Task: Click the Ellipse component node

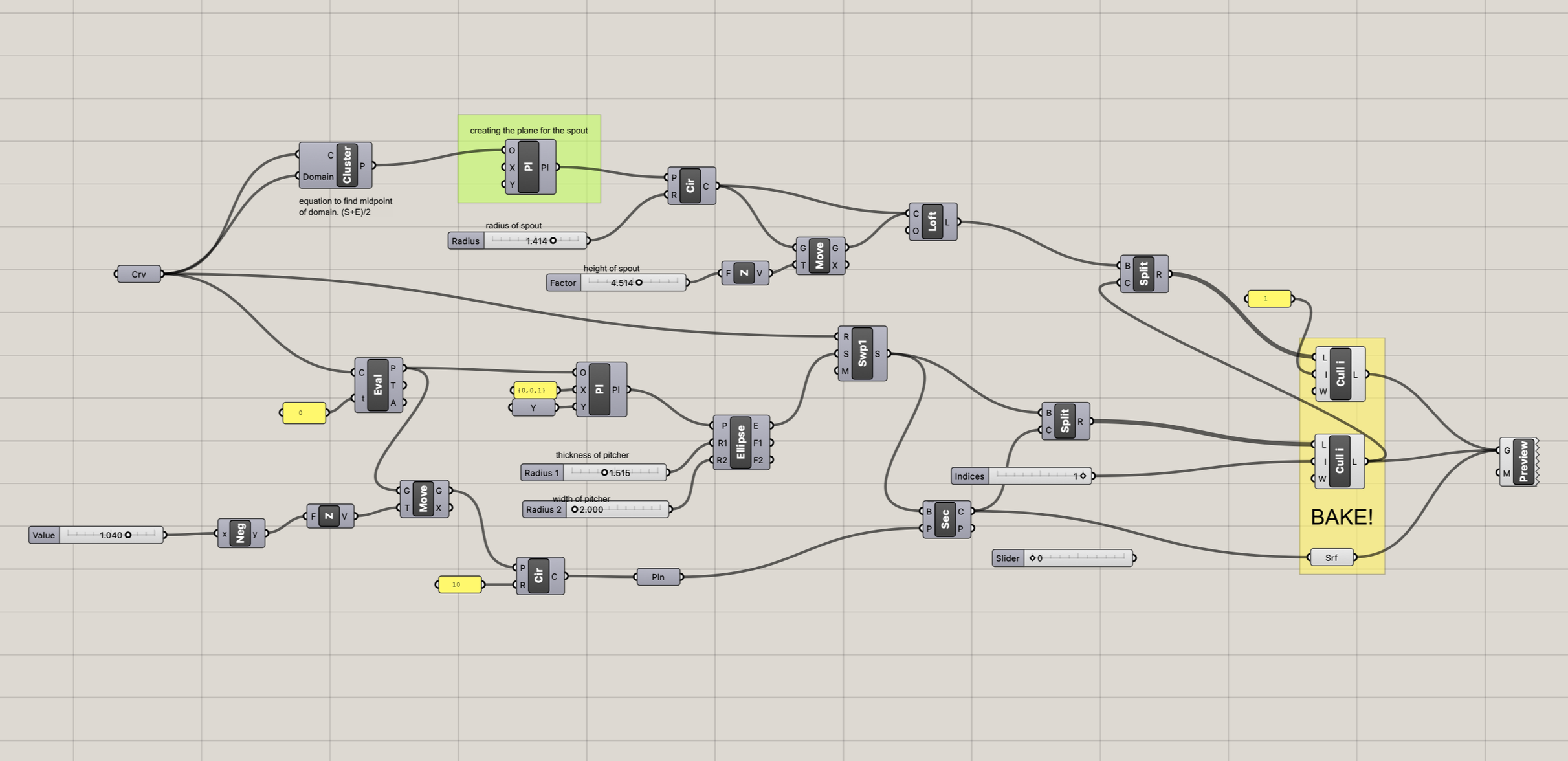Action: pyautogui.click(x=741, y=443)
